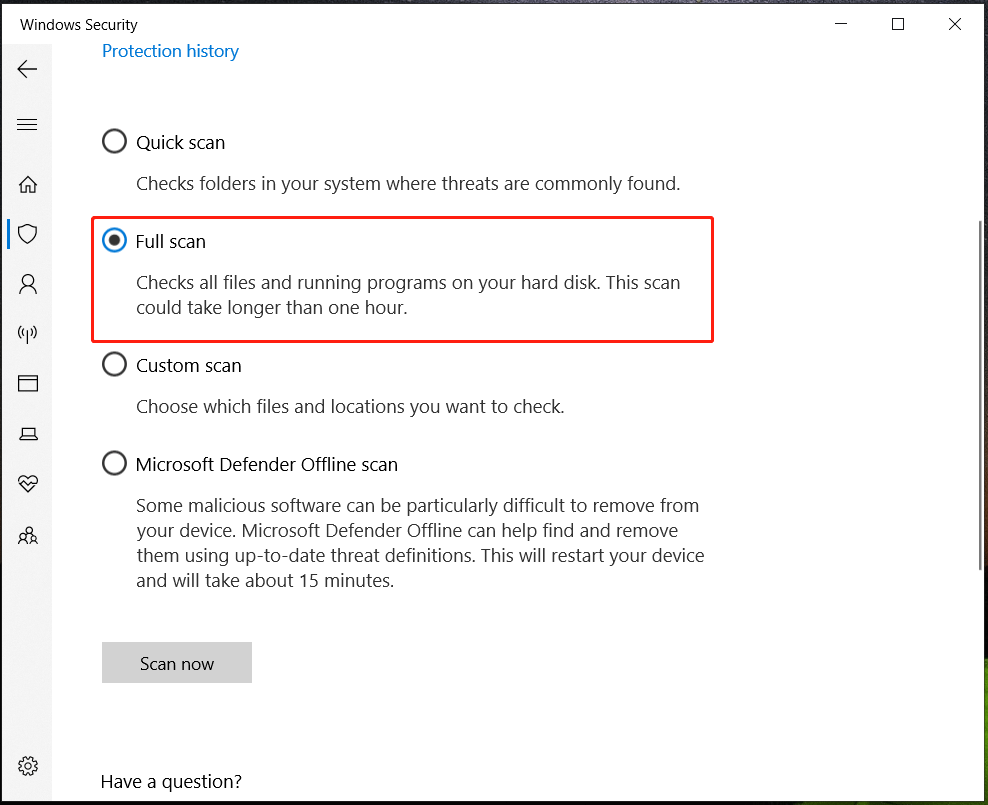Confirm Full scan is selected
This screenshot has width=988, height=805.
pyautogui.click(x=114, y=240)
